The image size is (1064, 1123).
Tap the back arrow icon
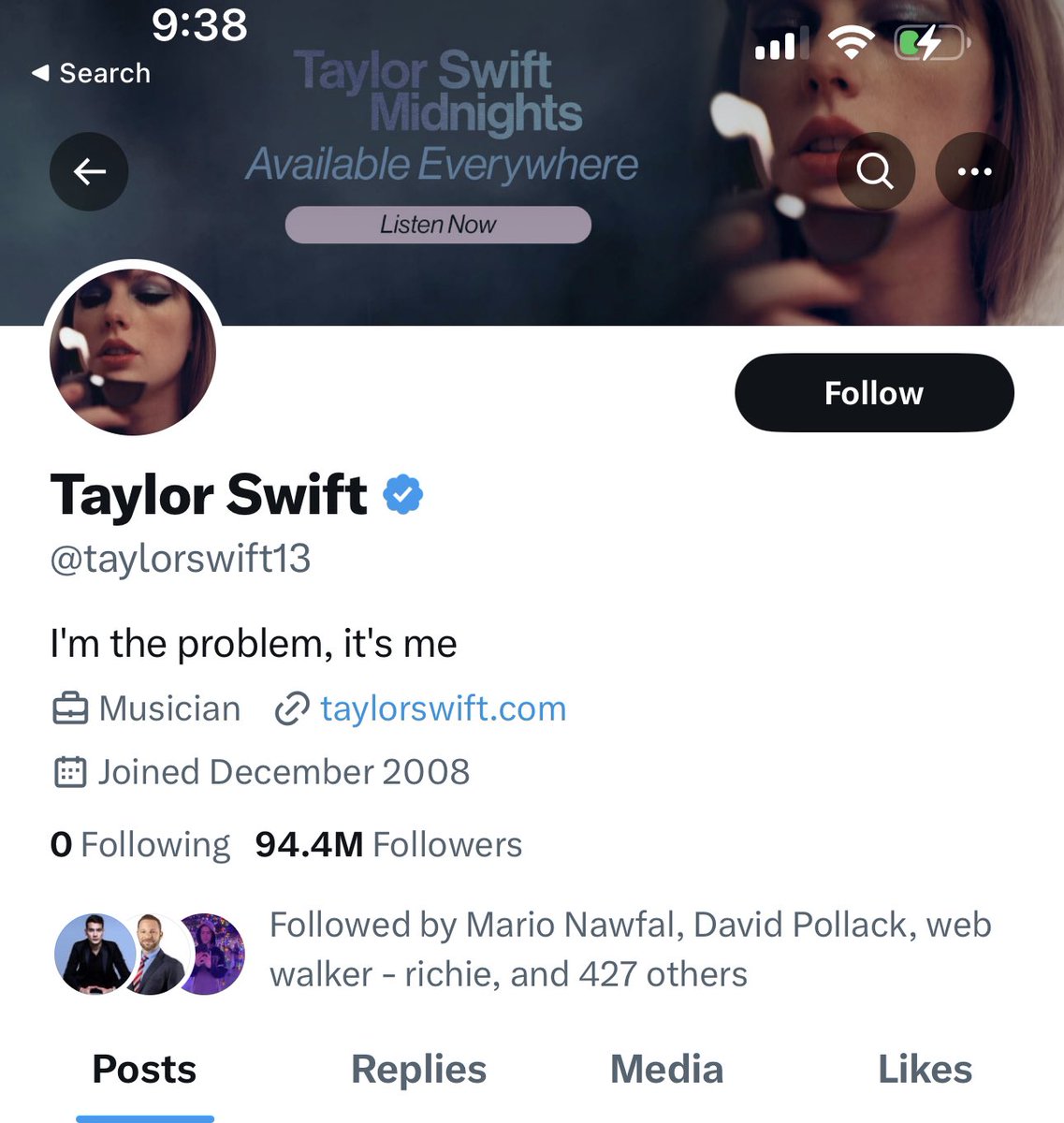point(89,171)
